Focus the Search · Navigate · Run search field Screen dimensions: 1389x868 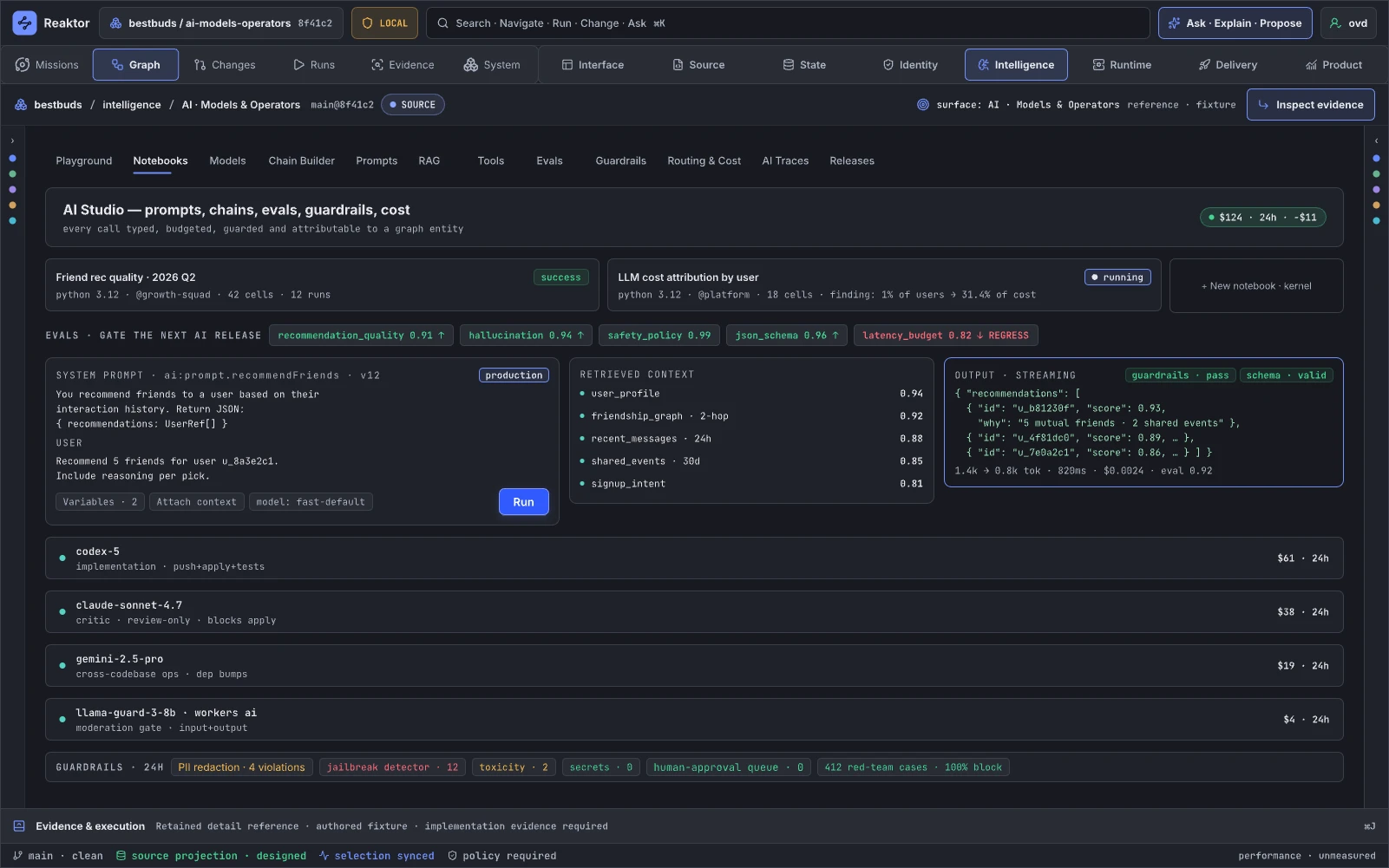click(788, 23)
